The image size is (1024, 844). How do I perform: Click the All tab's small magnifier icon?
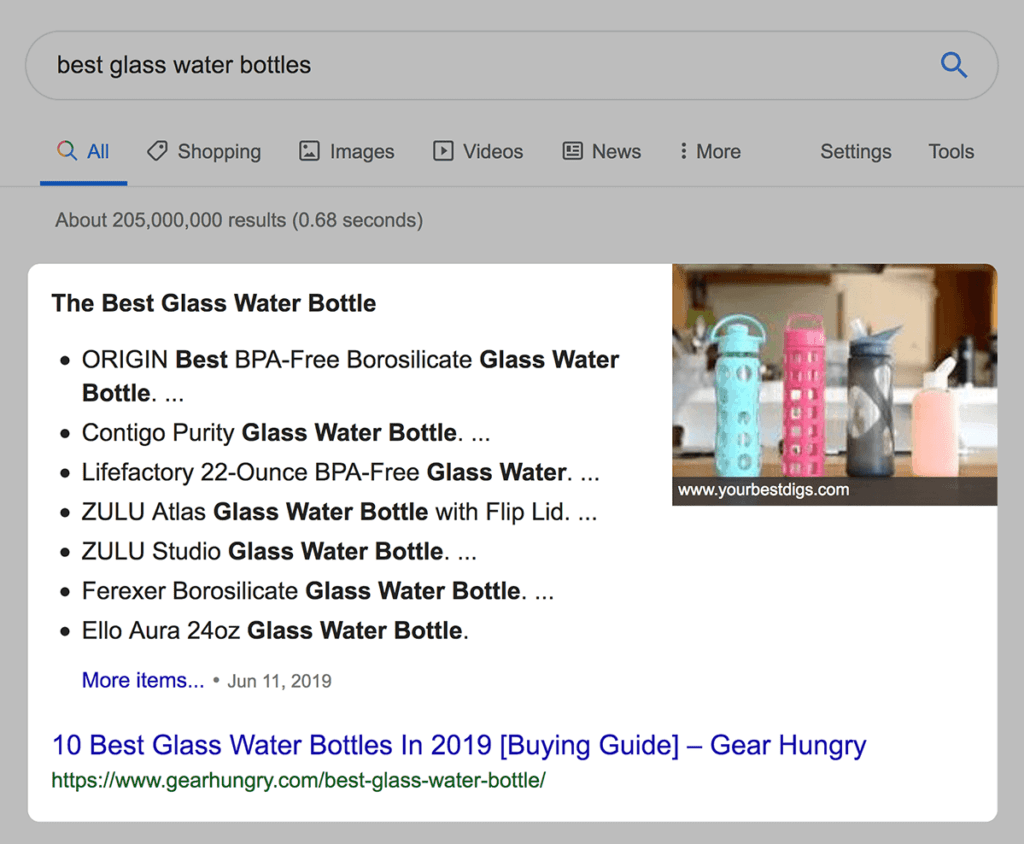pyautogui.click(x=67, y=151)
